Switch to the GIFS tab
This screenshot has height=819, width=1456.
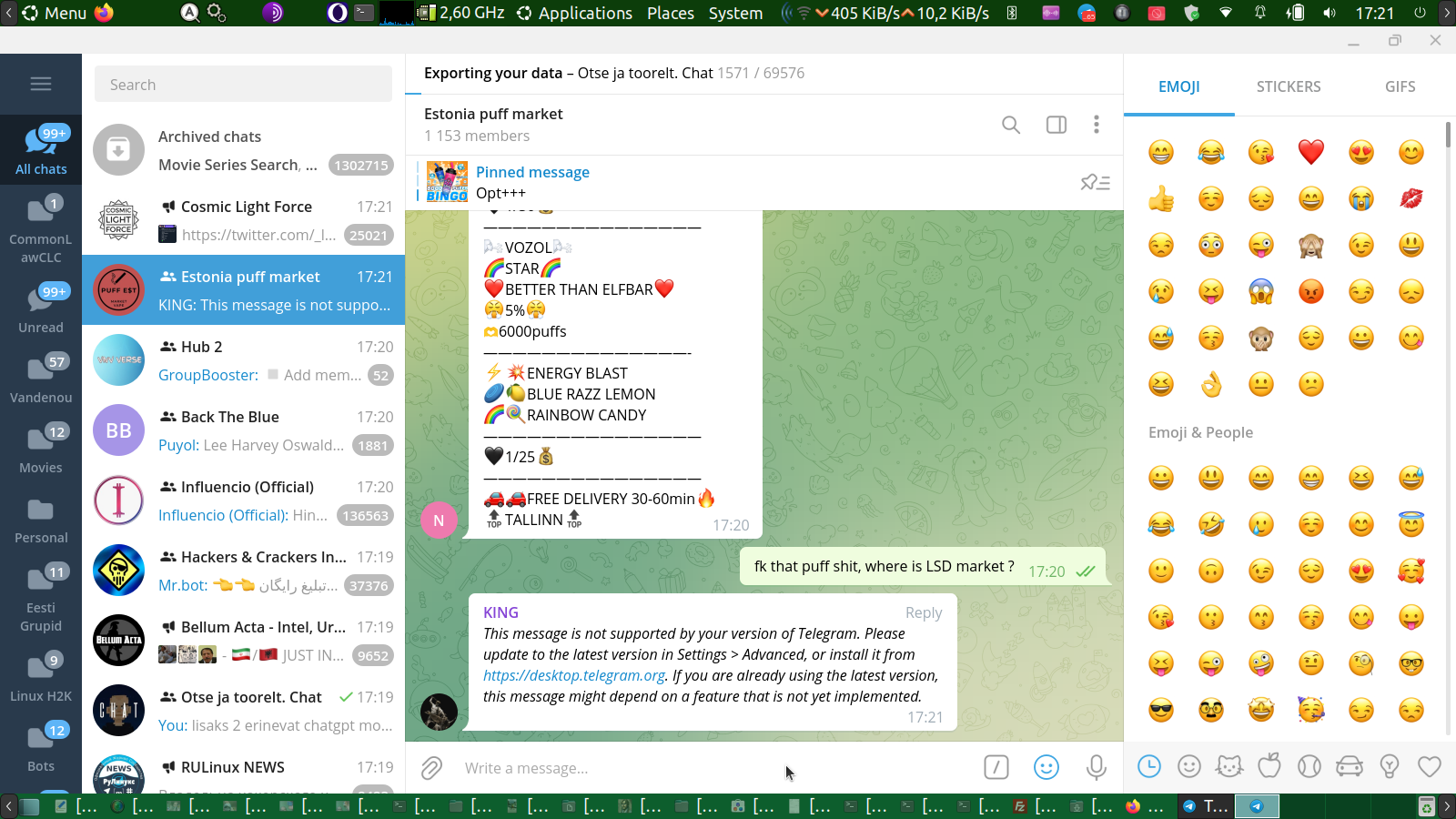1400,86
